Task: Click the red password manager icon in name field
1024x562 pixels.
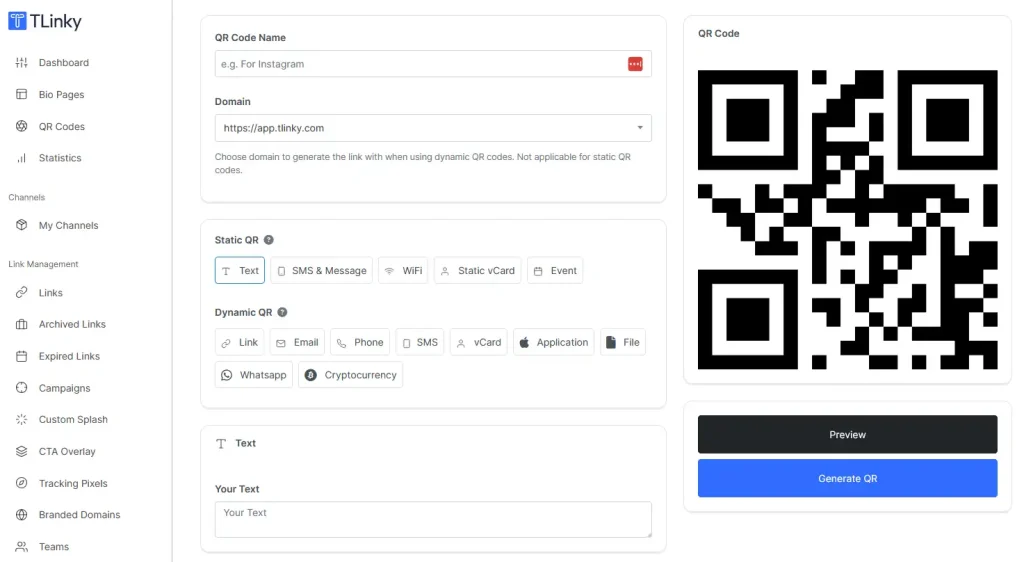Action: tap(635, 64)
